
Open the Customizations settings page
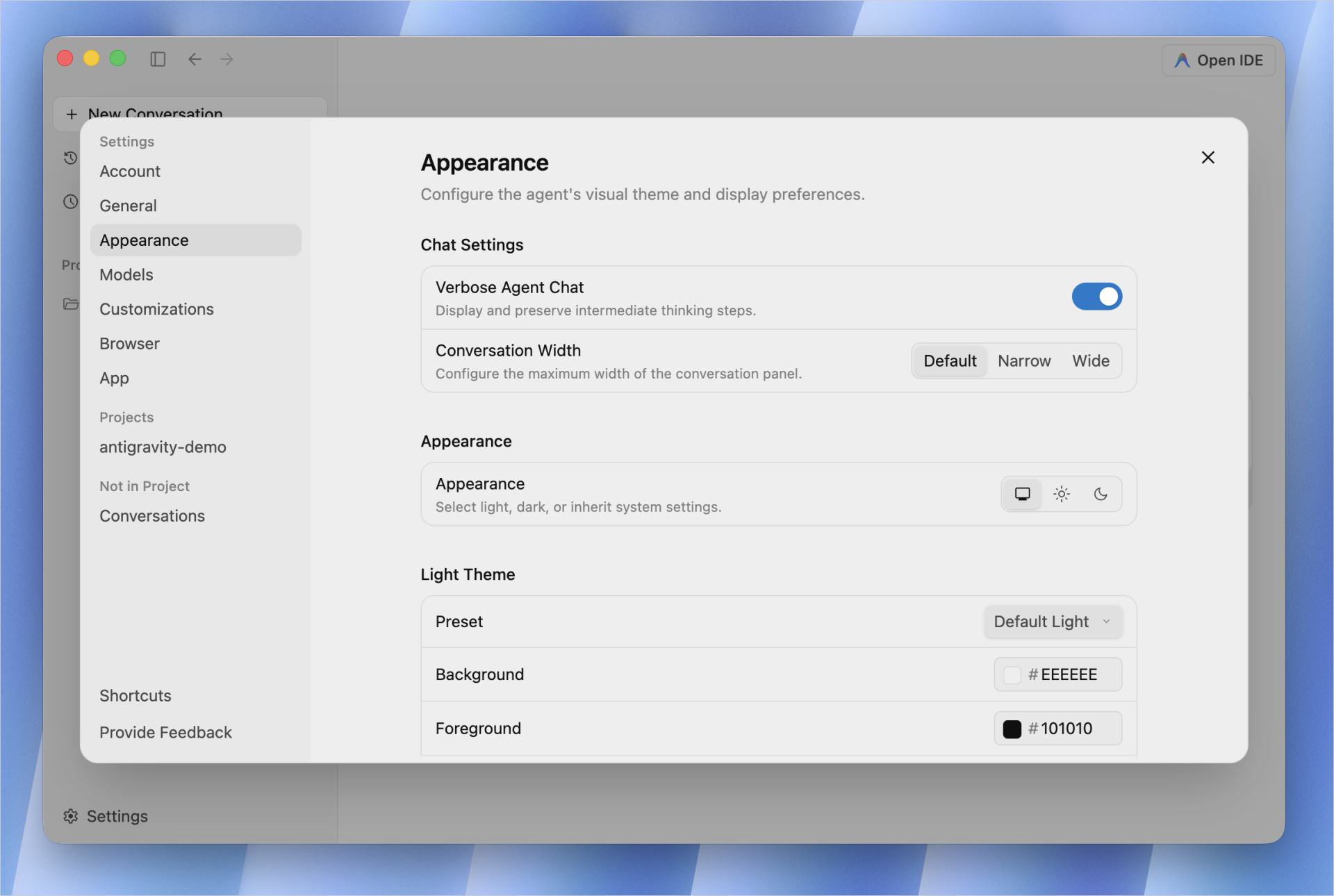[x=195, y=310]
